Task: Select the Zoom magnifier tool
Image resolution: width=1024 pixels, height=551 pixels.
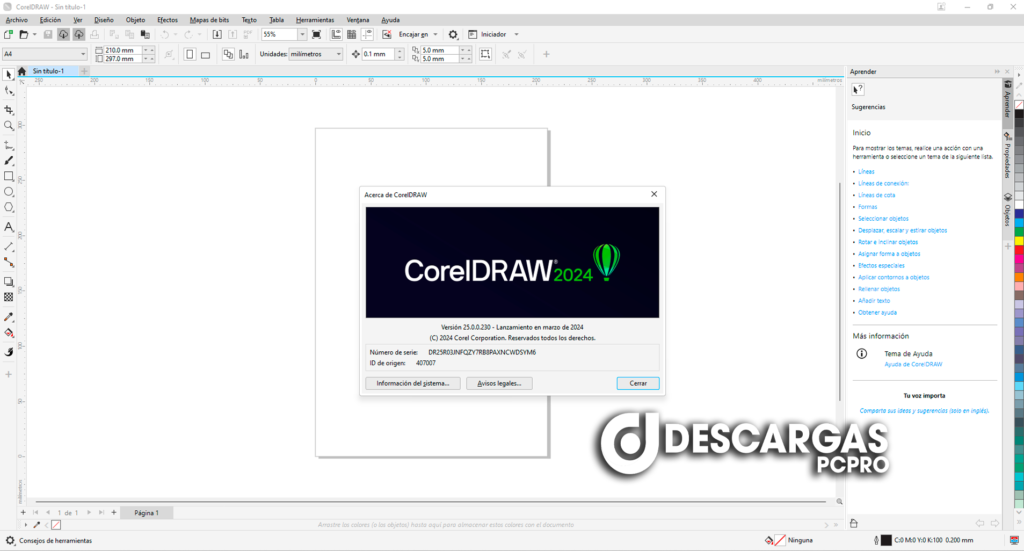Action: coord(9,126)
